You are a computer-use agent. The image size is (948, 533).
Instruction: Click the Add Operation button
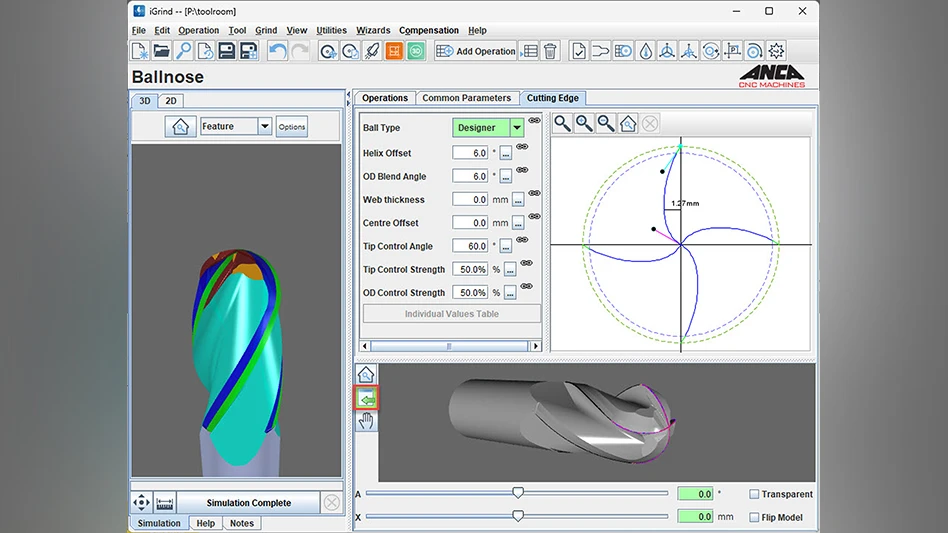tap(476, 51)
